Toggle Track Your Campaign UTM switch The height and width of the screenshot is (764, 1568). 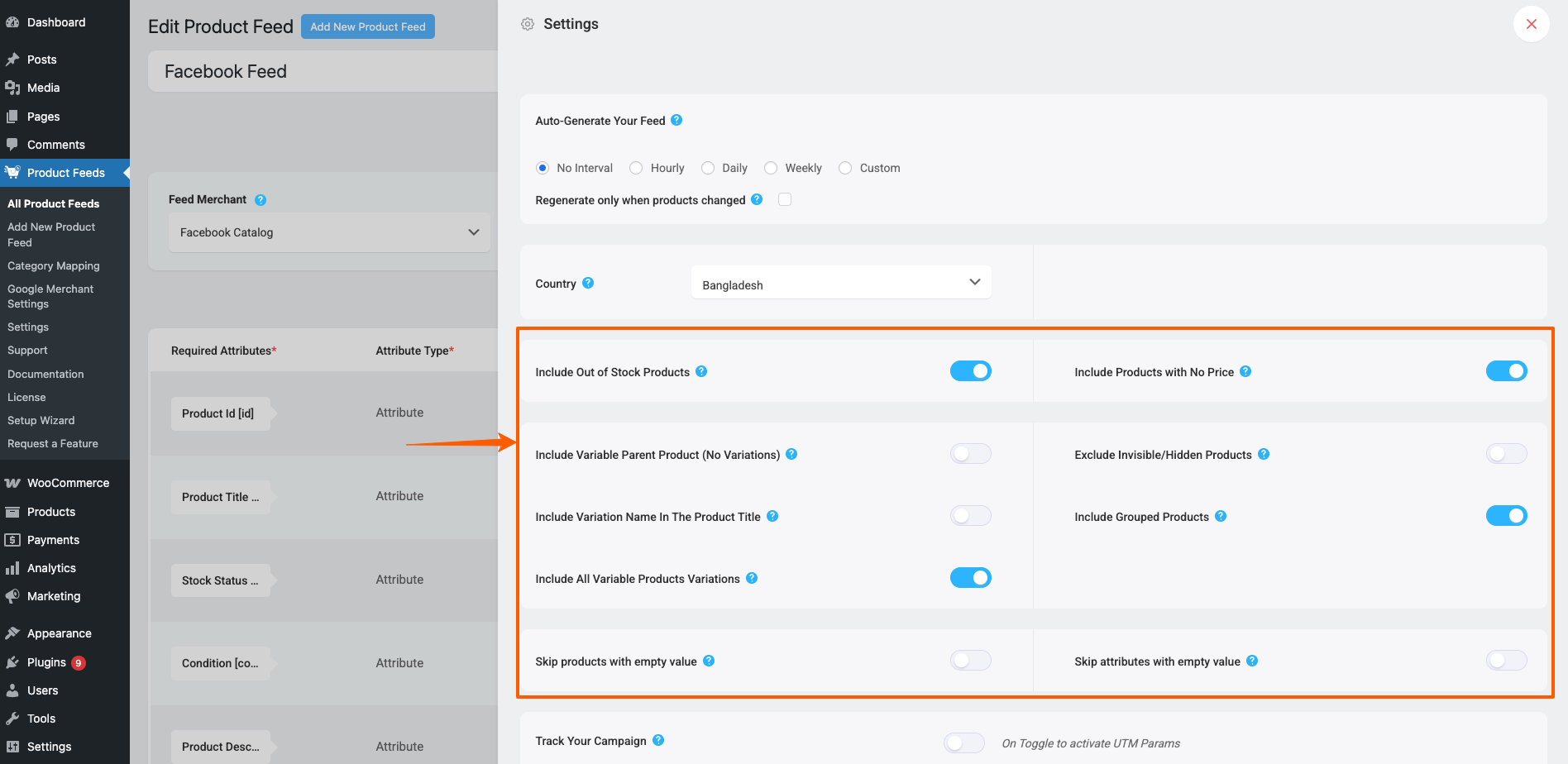pos(964,743)
